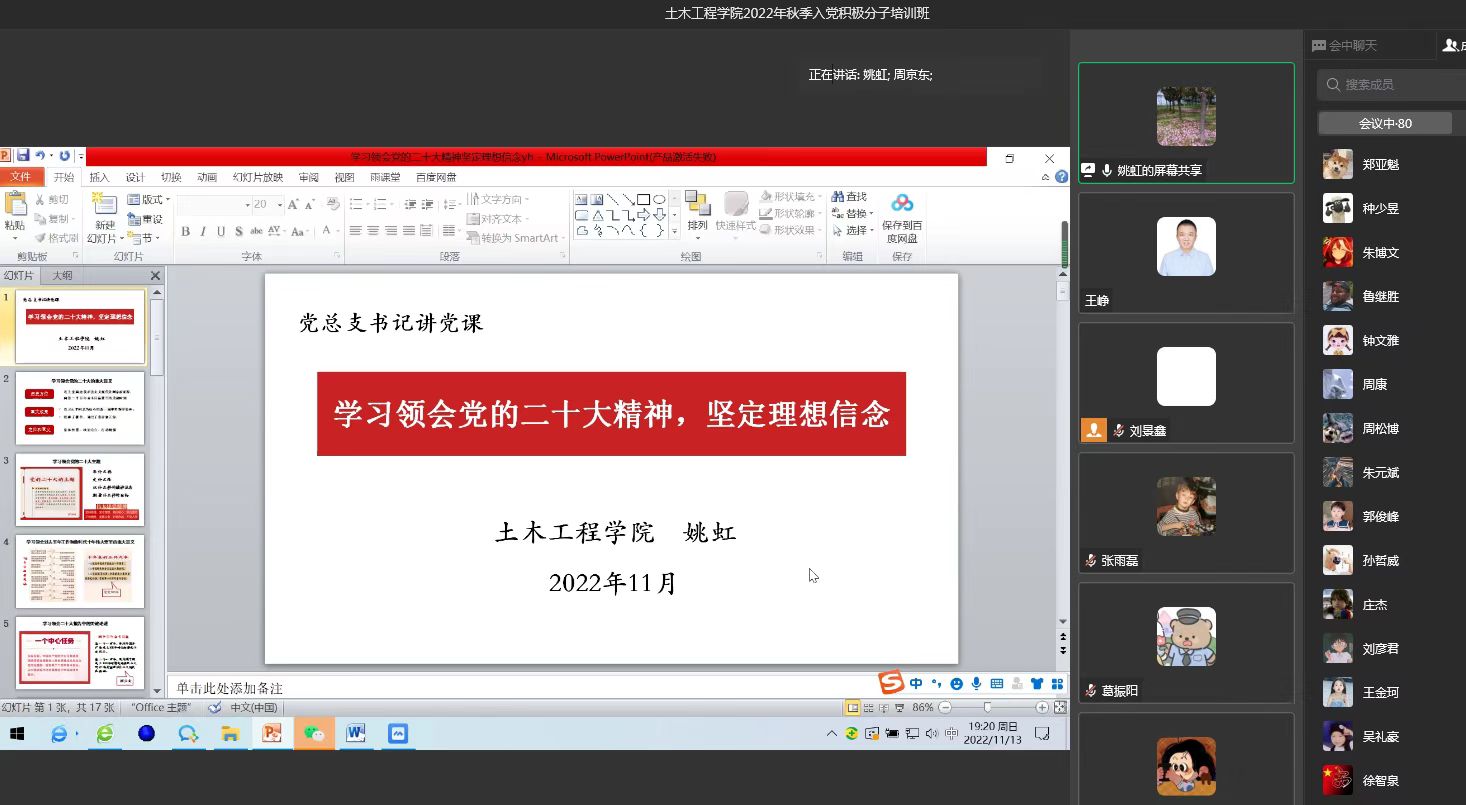The width and height of the screenshot is (1466, 805).
Task: Open Word from the Windows taskbar
Action: tap(355, 734)
